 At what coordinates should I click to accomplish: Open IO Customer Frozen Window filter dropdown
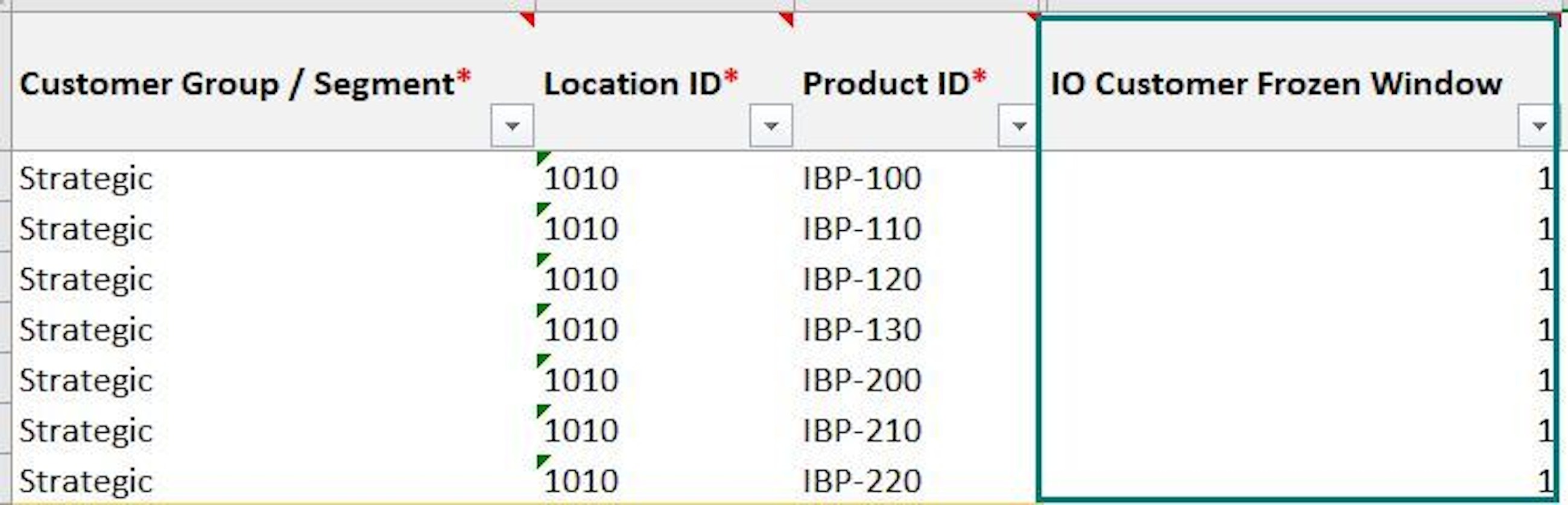(x=1538, y=126)
